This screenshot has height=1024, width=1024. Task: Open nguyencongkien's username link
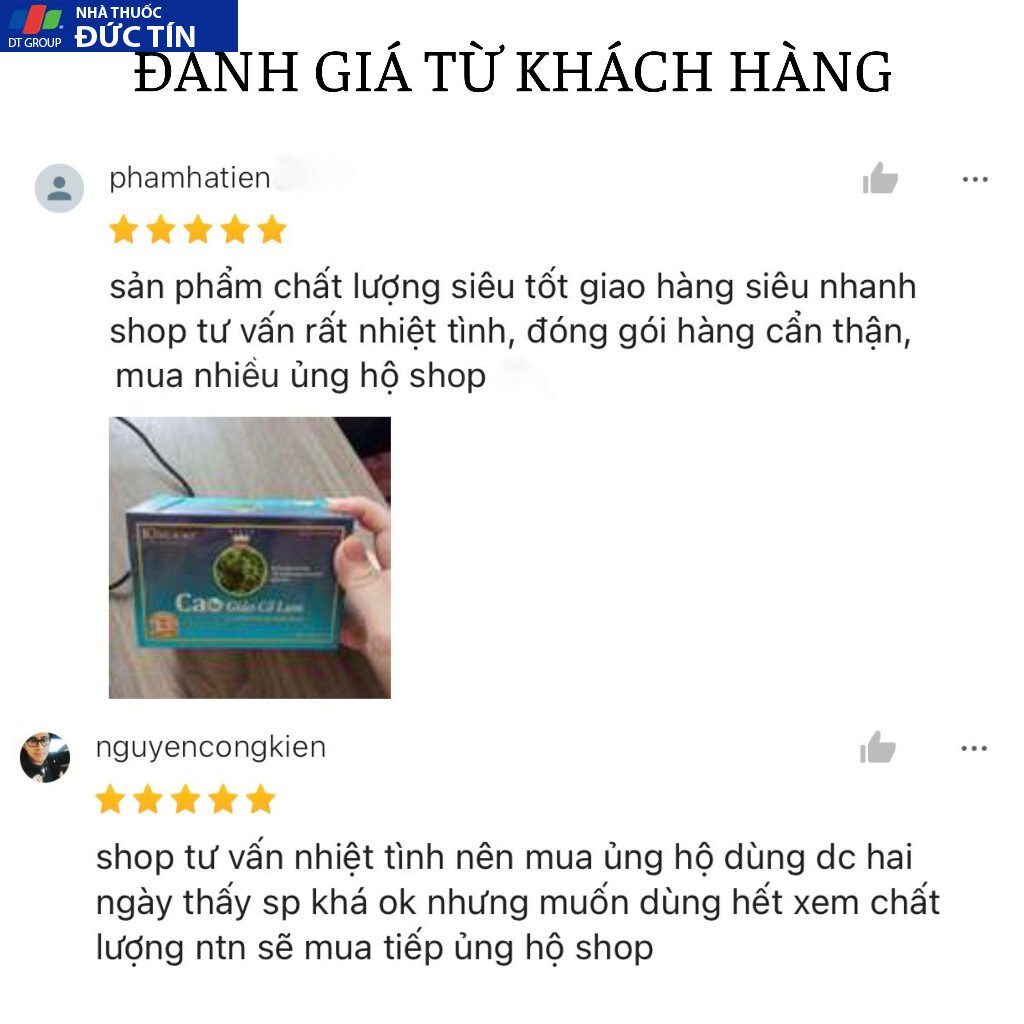pos(210,747)
